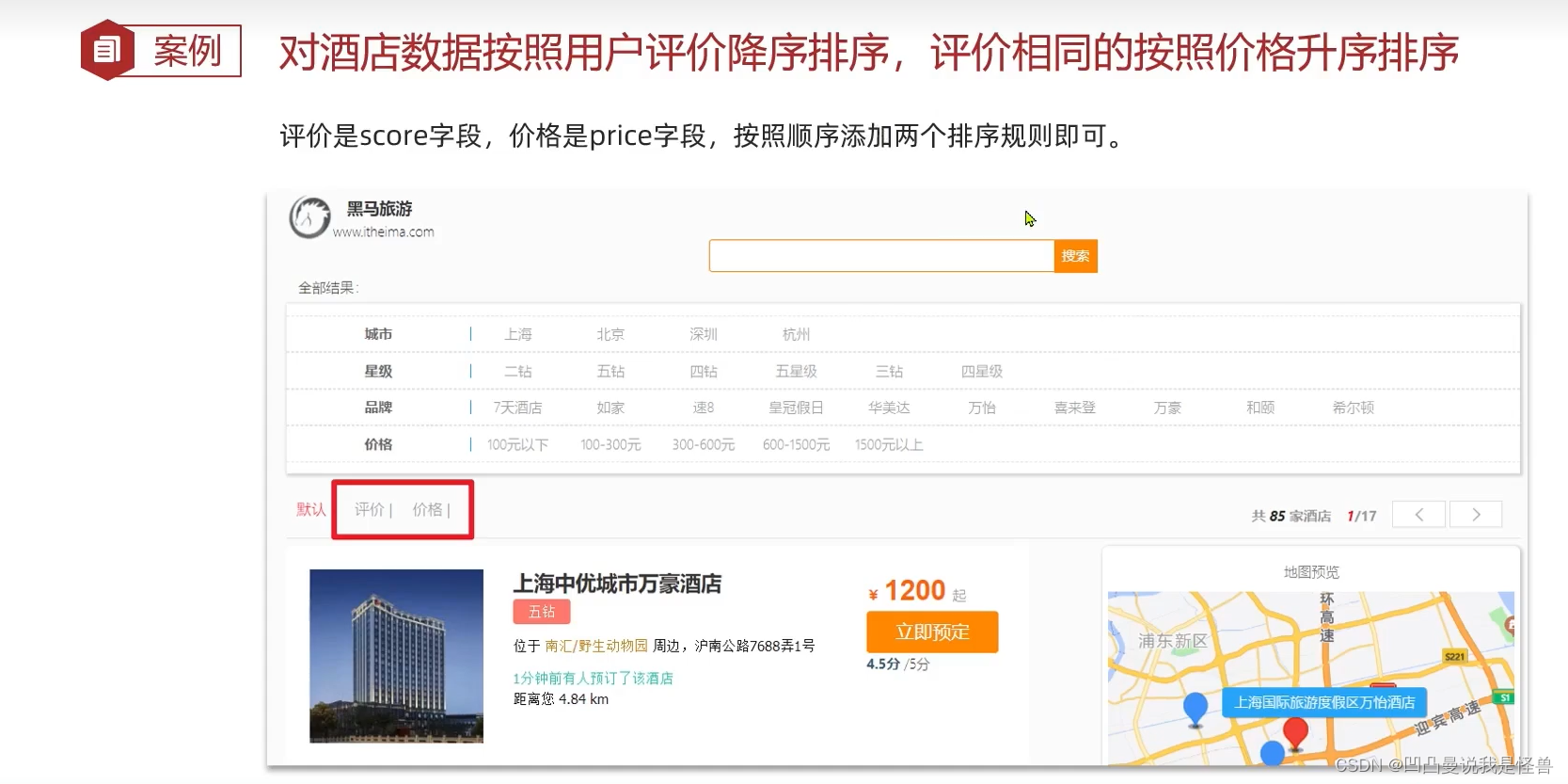Viewport: 1568px width, 784px height.
Task: Go to next page arrow
Action: pyautogui.click(x=1476, y=515)
